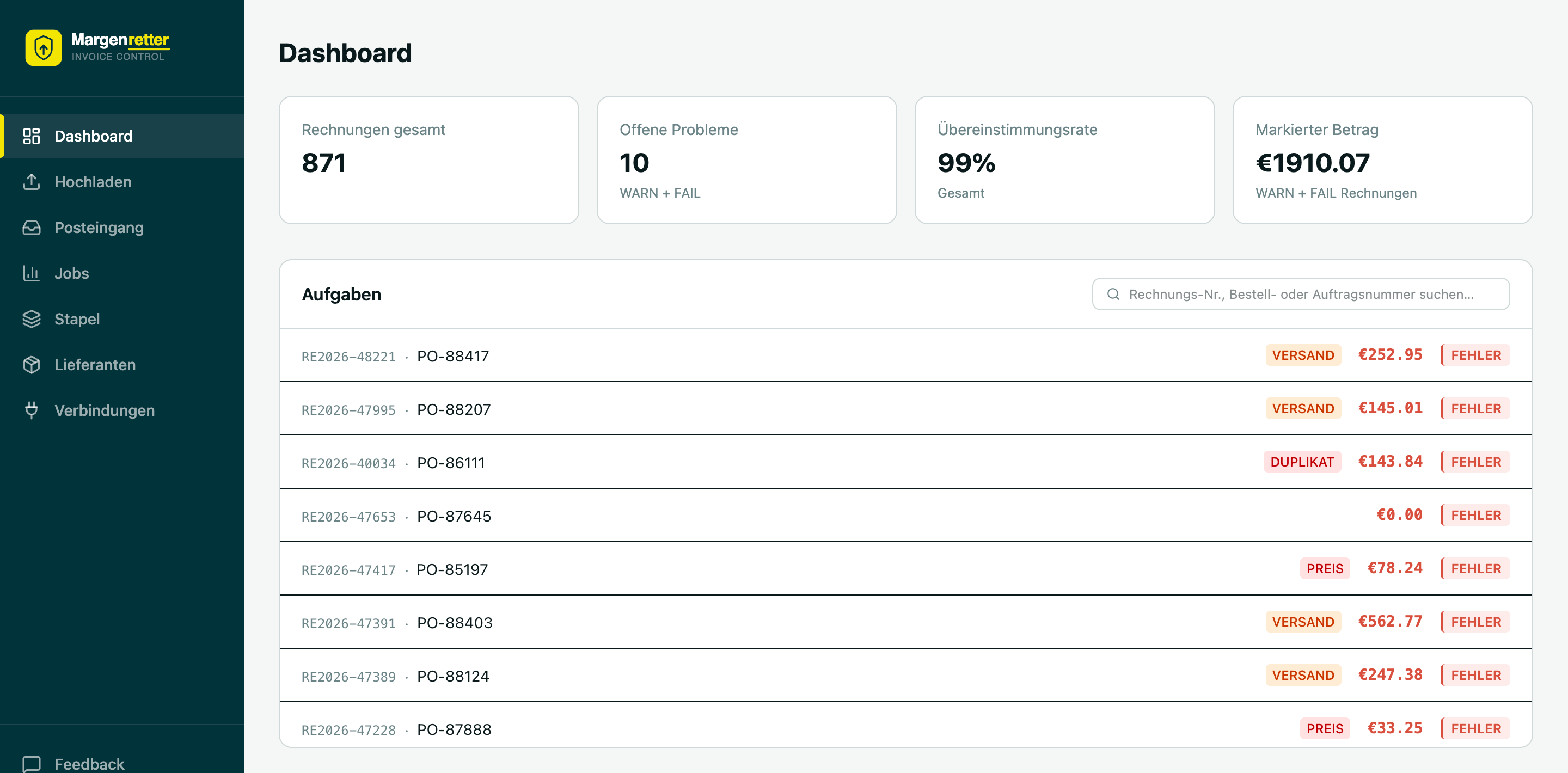This screenshot has height=773, width=1568.
Task: Click order number PO-88207
Action: click(x=454, y=409)
